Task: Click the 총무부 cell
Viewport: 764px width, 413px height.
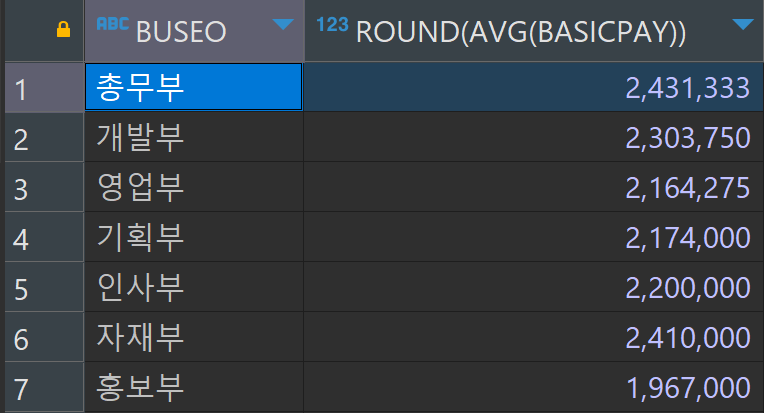Action: (194, 87)
